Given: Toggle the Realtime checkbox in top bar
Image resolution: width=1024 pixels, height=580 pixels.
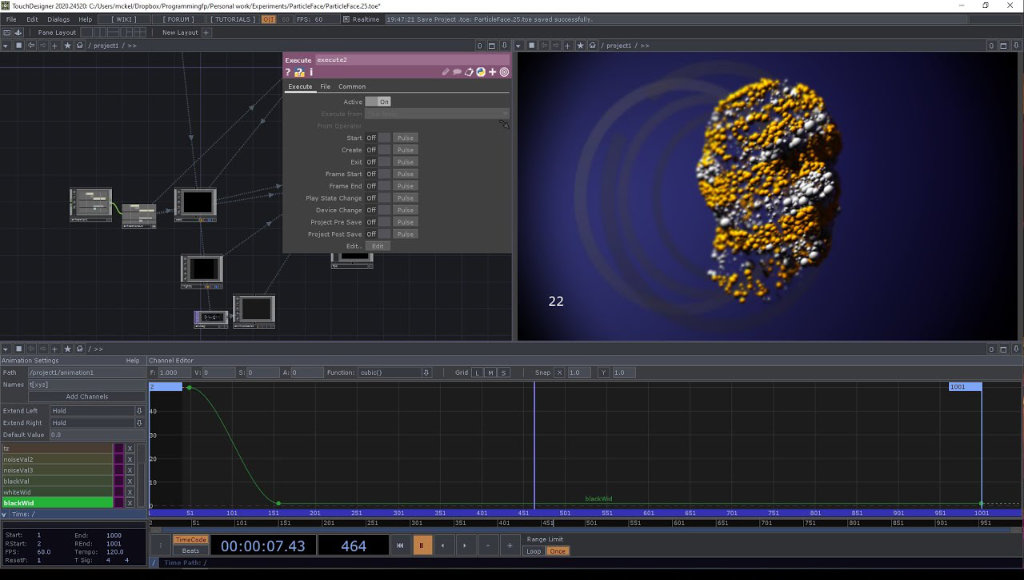Looking at the screenshot, I should pos(346,20).
